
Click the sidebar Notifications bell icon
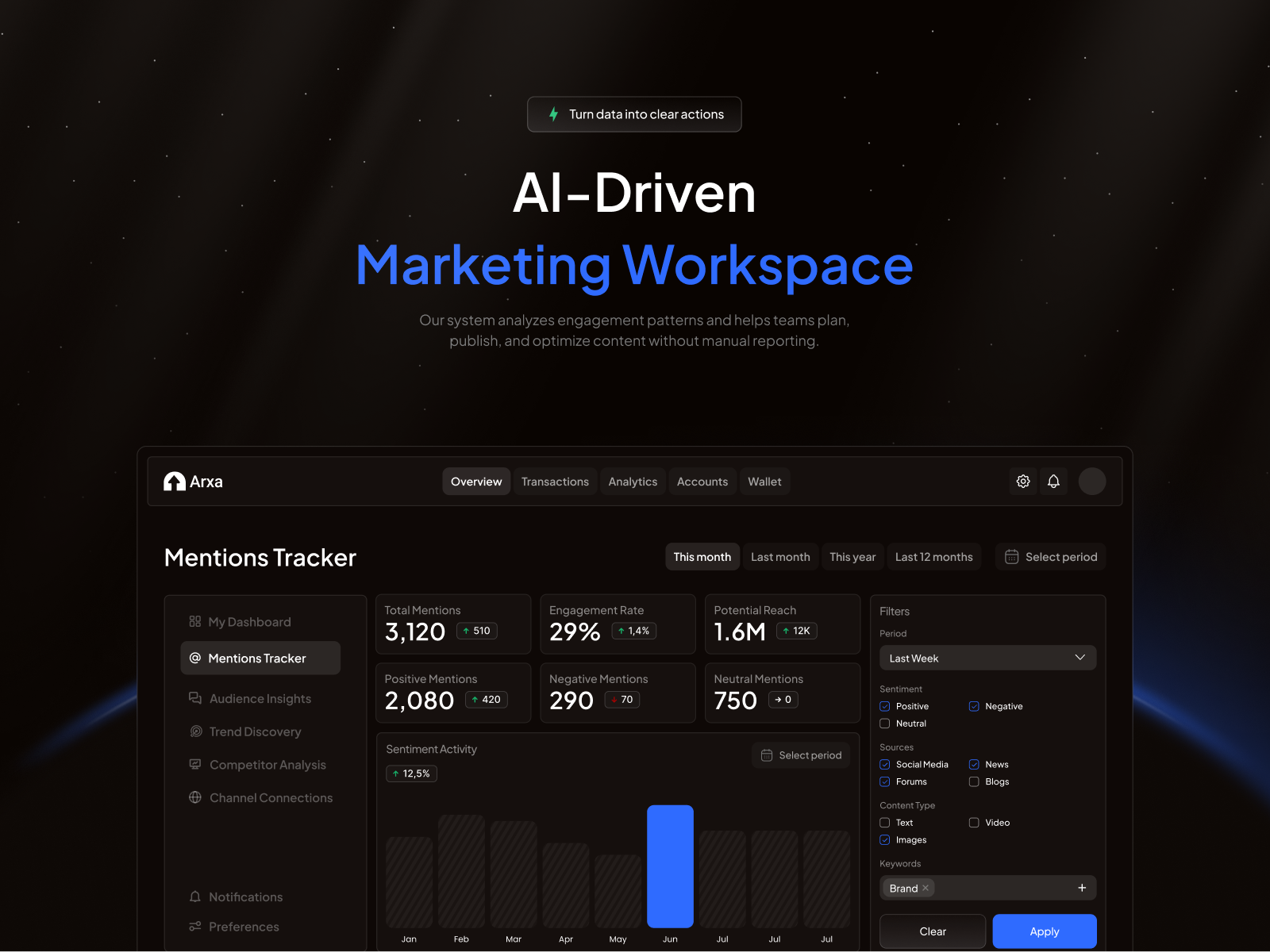click(x=195, y=896)
